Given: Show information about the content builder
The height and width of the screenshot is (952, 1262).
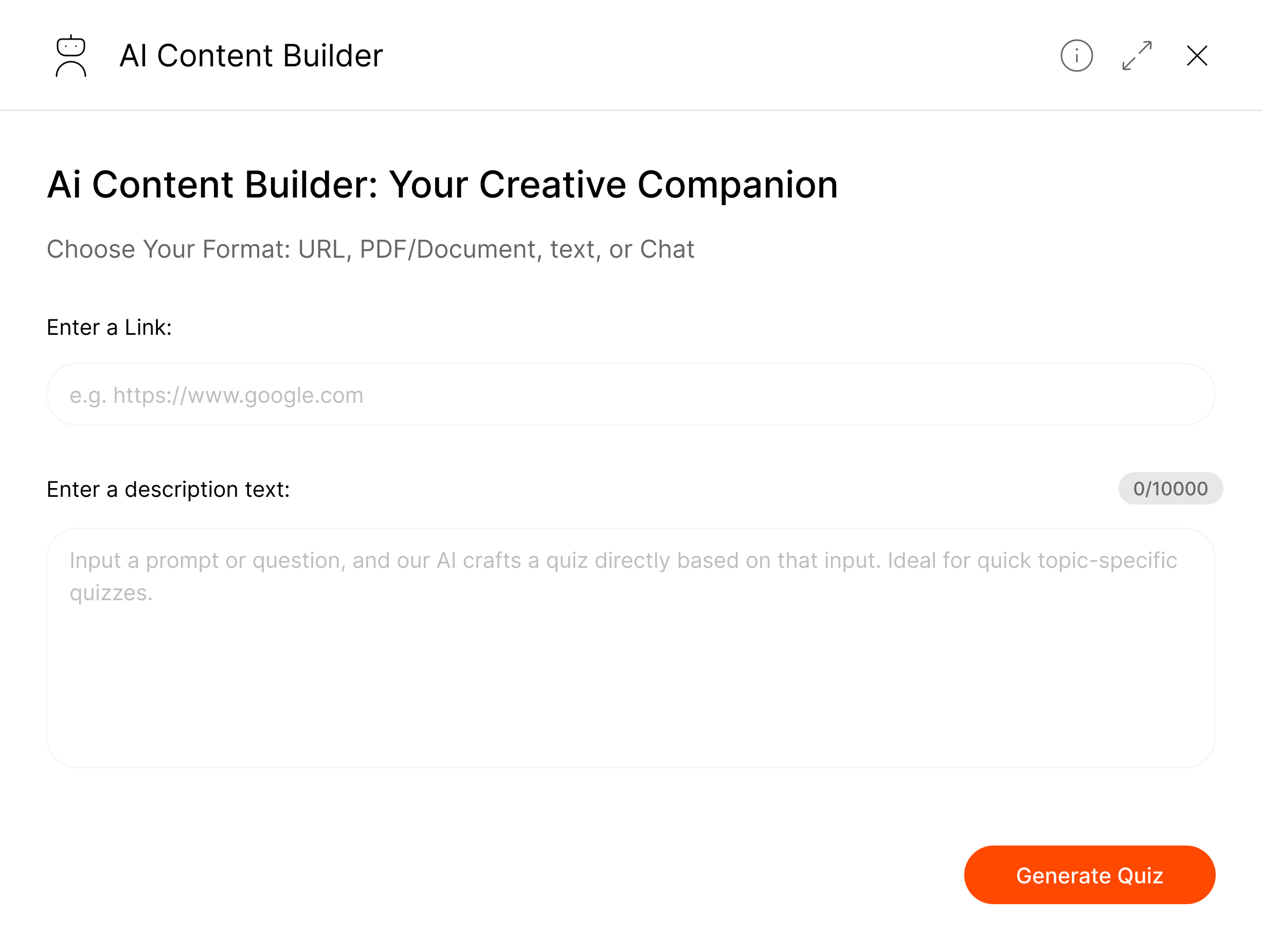Looking at the screenshot, I should [x=1076, y=56].
